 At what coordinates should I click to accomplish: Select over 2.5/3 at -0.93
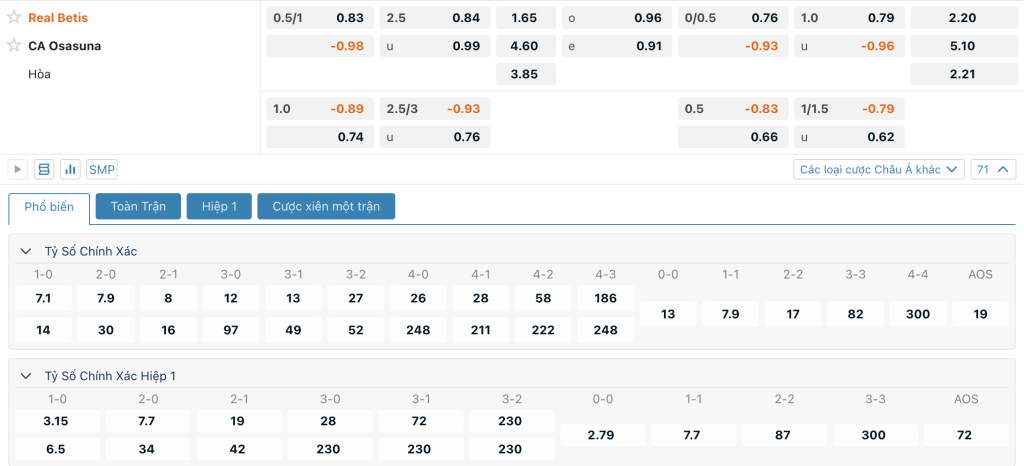pos(435,109)
